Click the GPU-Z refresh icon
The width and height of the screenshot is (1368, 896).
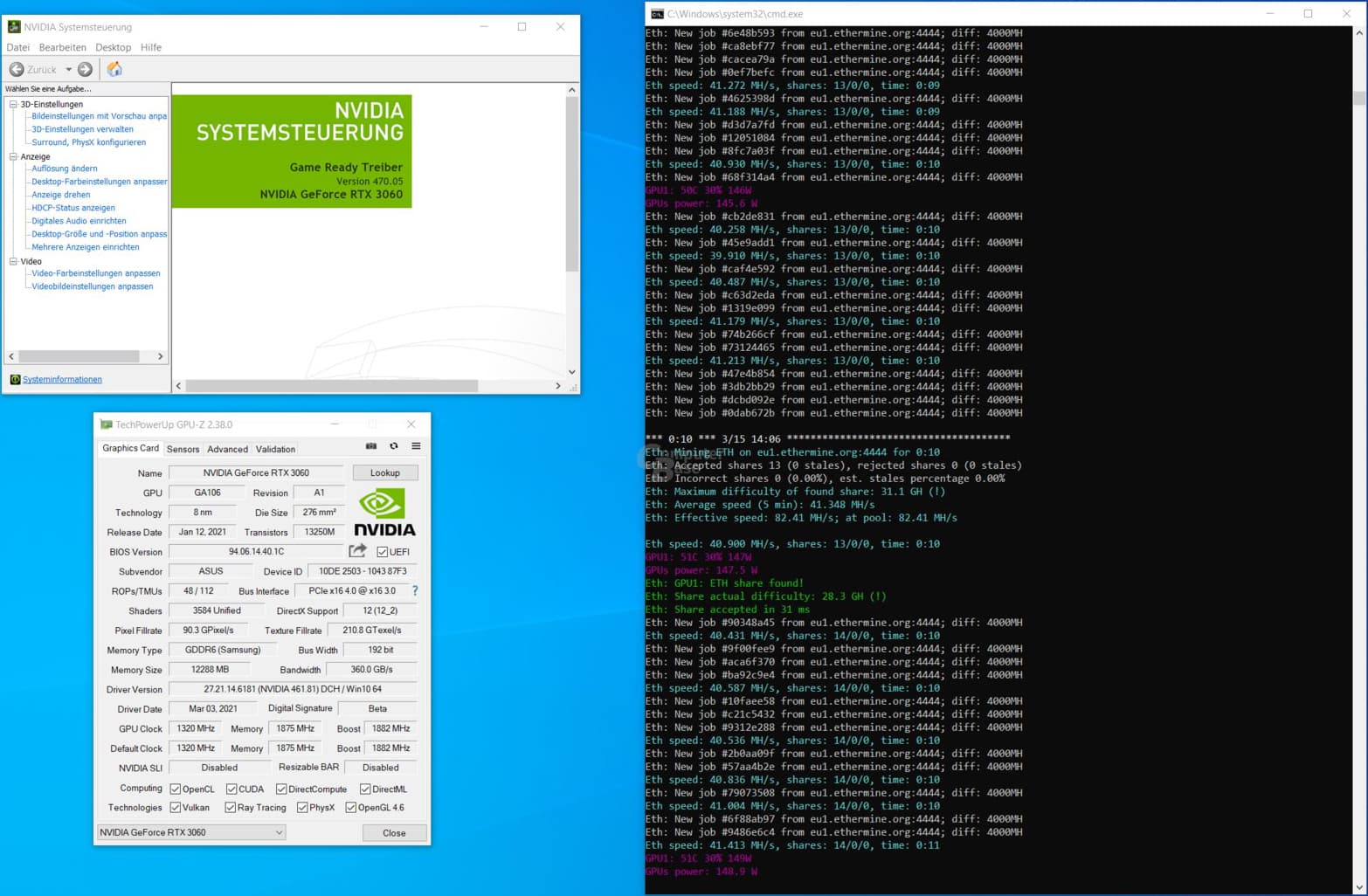coord(394,446)
